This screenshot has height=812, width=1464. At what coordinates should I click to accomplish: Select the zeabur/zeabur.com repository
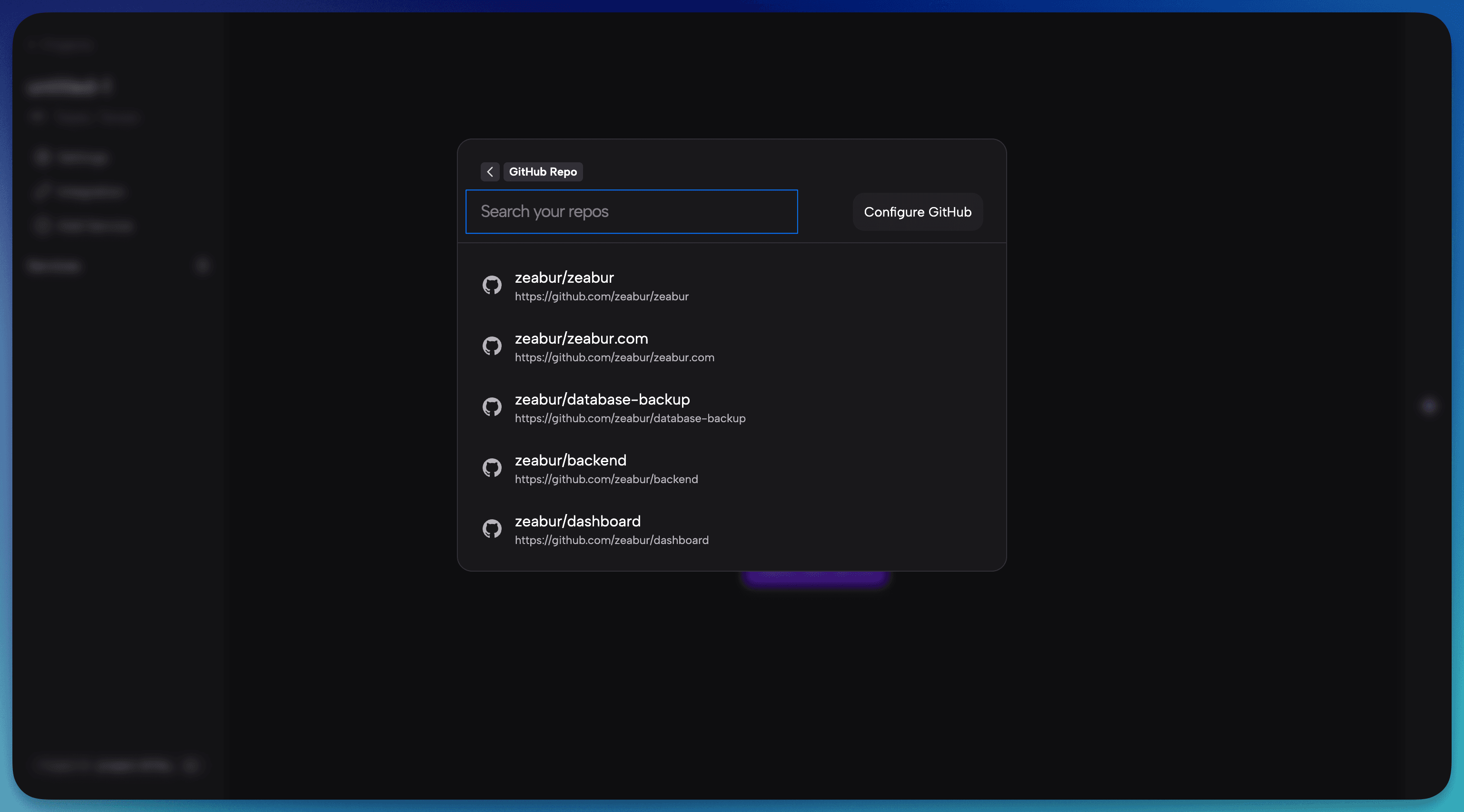click(x=582, y=339)
